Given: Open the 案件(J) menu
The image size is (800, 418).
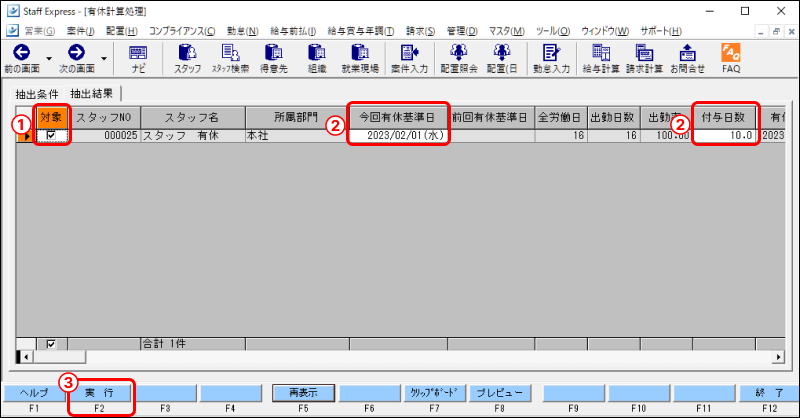Looking at the screenshot, I should (x=80, y=31).
